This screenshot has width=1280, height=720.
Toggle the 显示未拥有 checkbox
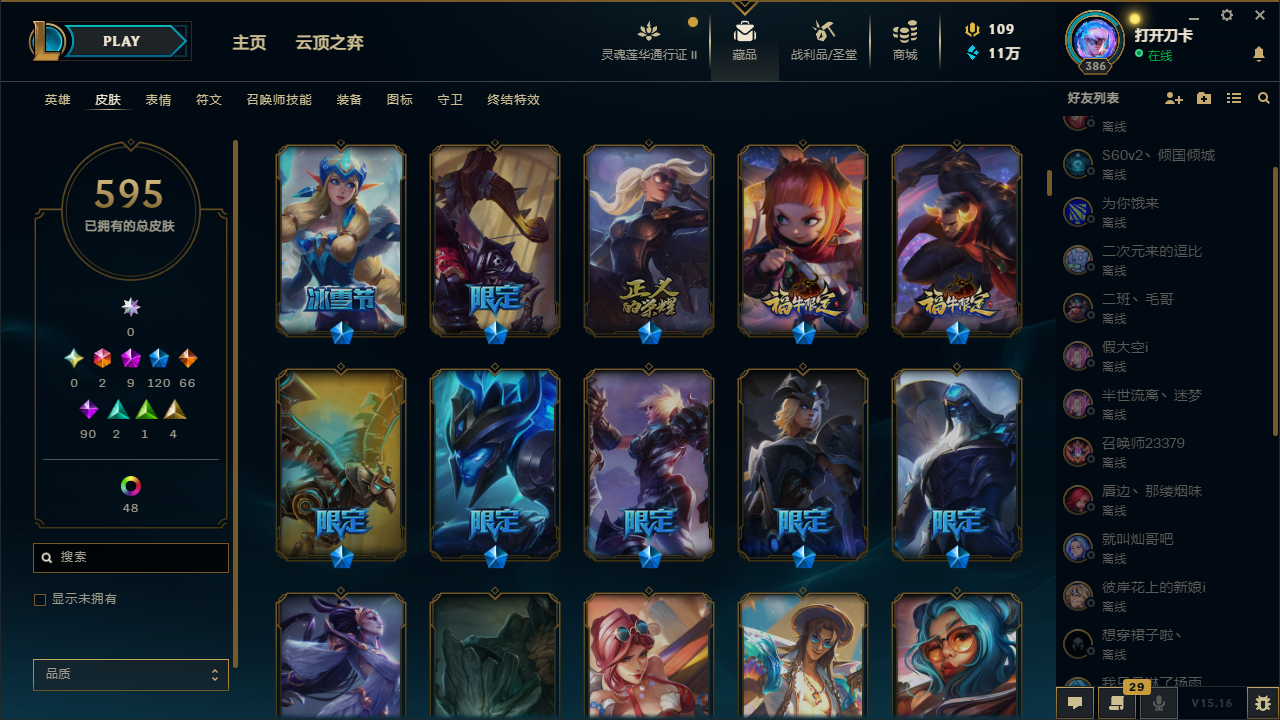(40, 599)
